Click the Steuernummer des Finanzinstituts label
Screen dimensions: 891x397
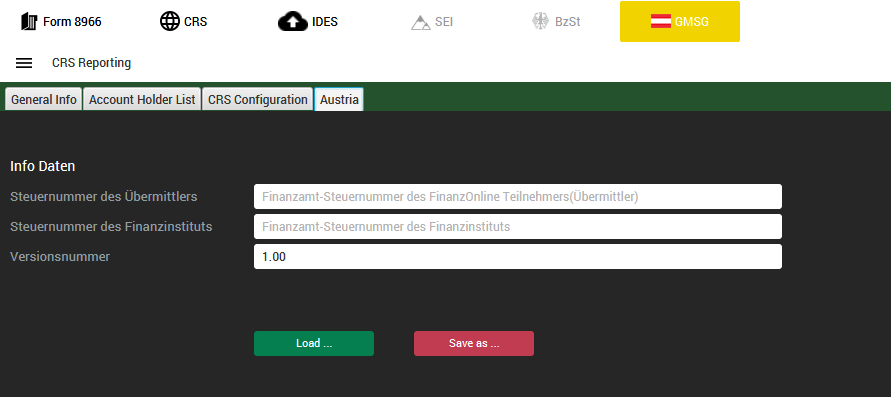(111, 227)
